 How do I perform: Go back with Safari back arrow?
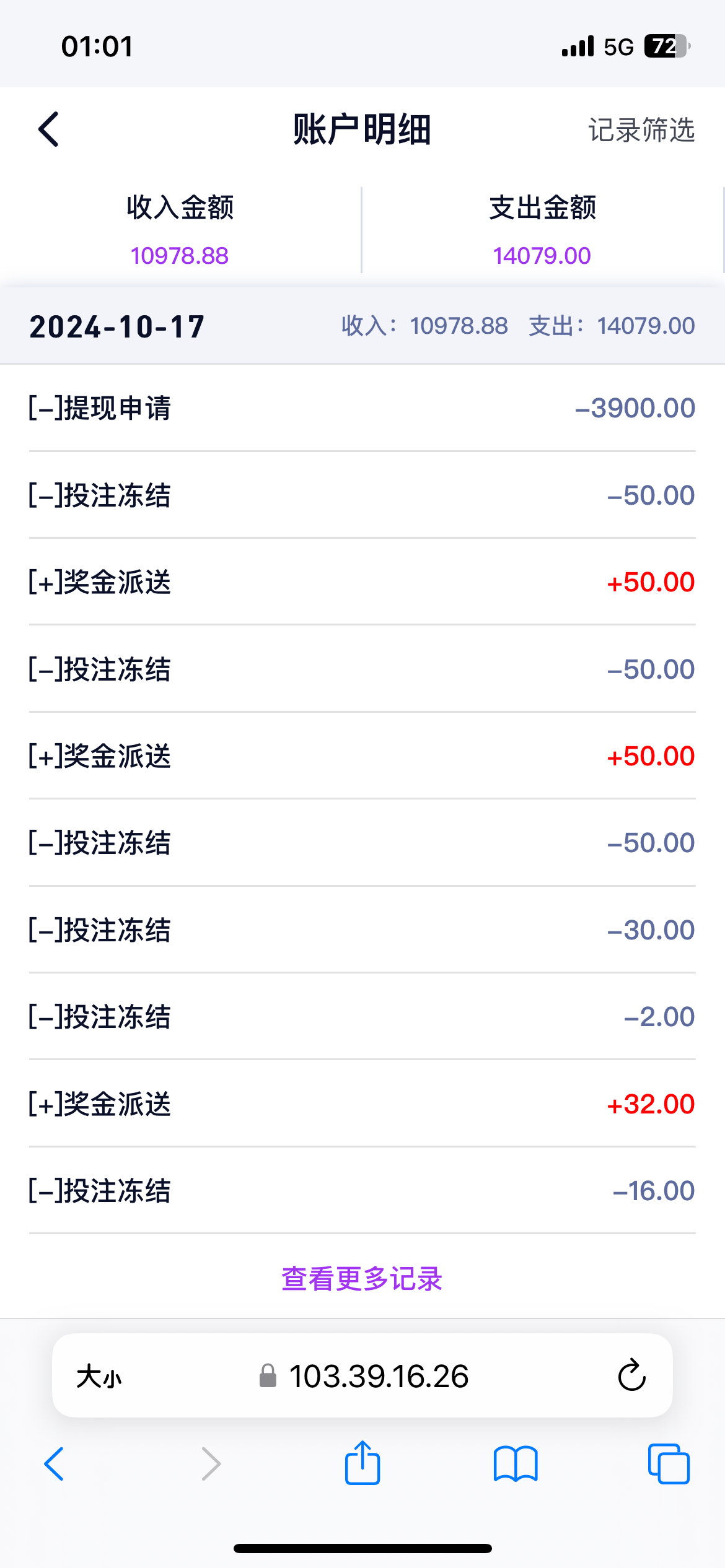pos(54,1464)
